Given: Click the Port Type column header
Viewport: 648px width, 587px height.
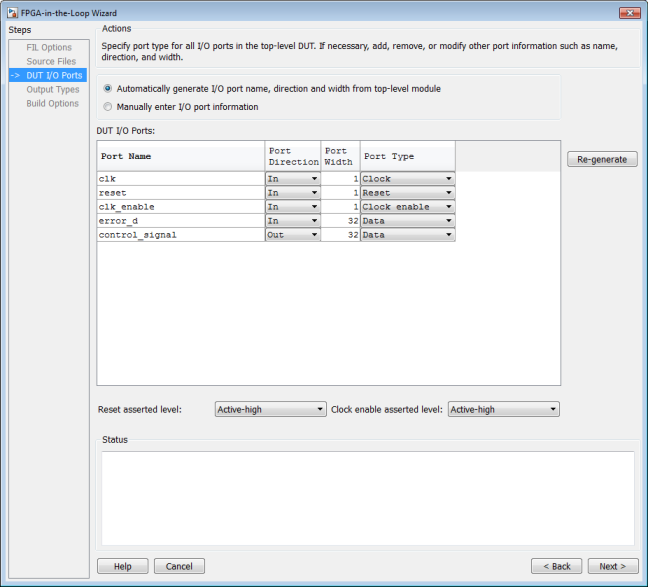Looking at the screenshot, I should [x=407, y=156].
